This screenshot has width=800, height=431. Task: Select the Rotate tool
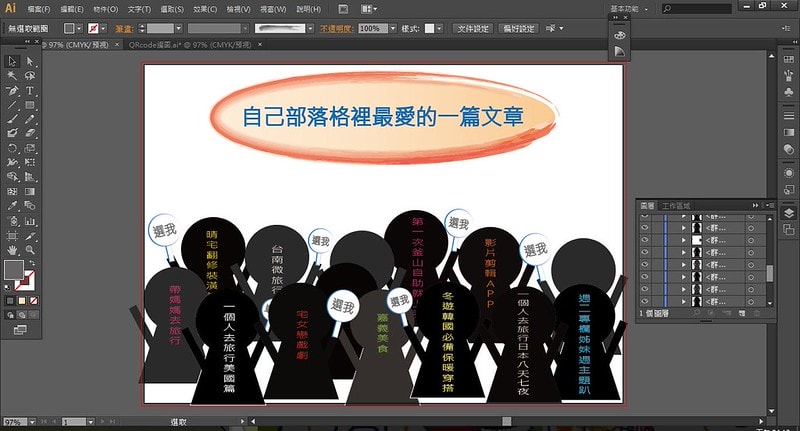pyautogui.click(x=12, y=148)
